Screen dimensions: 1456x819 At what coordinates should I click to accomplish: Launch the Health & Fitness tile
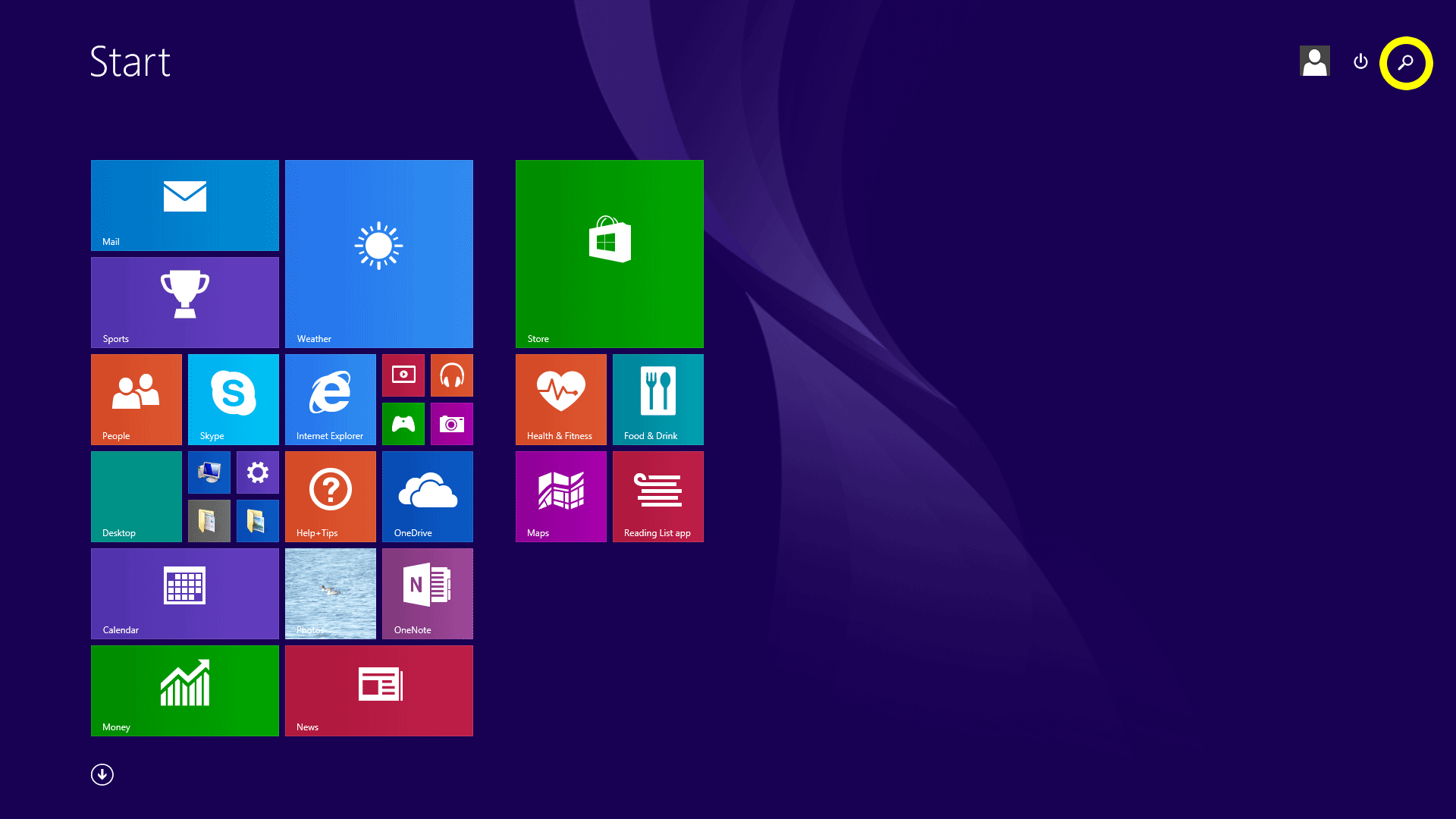561,400
